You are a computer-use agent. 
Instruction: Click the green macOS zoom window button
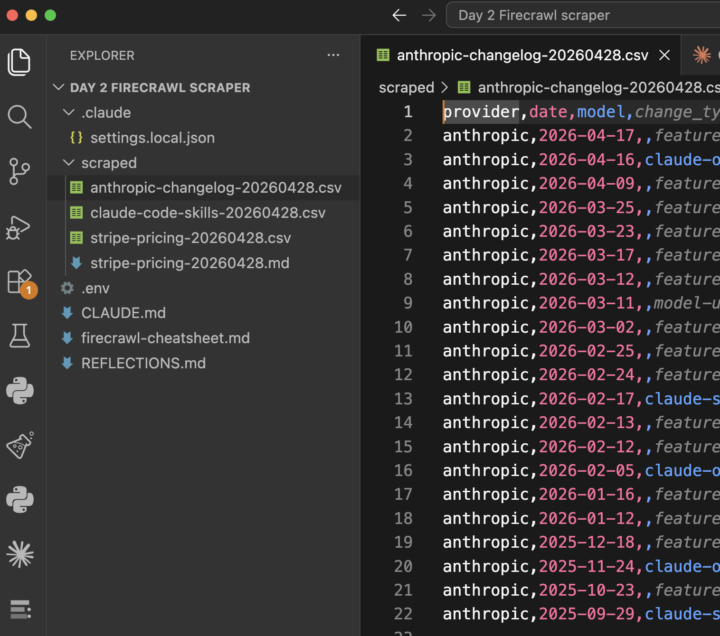pos(51,15)
